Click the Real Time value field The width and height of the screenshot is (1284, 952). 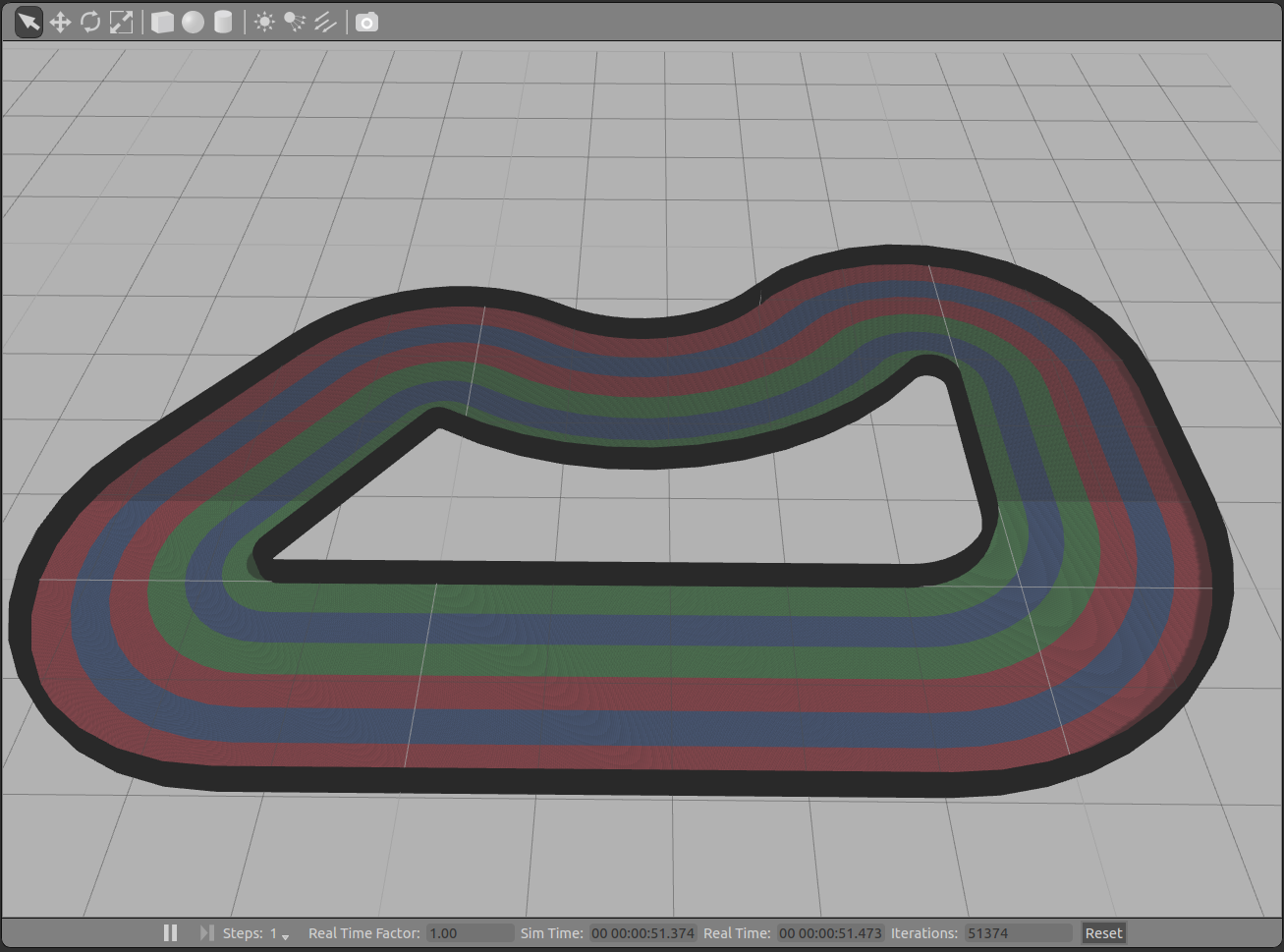(x=830, y=933)
